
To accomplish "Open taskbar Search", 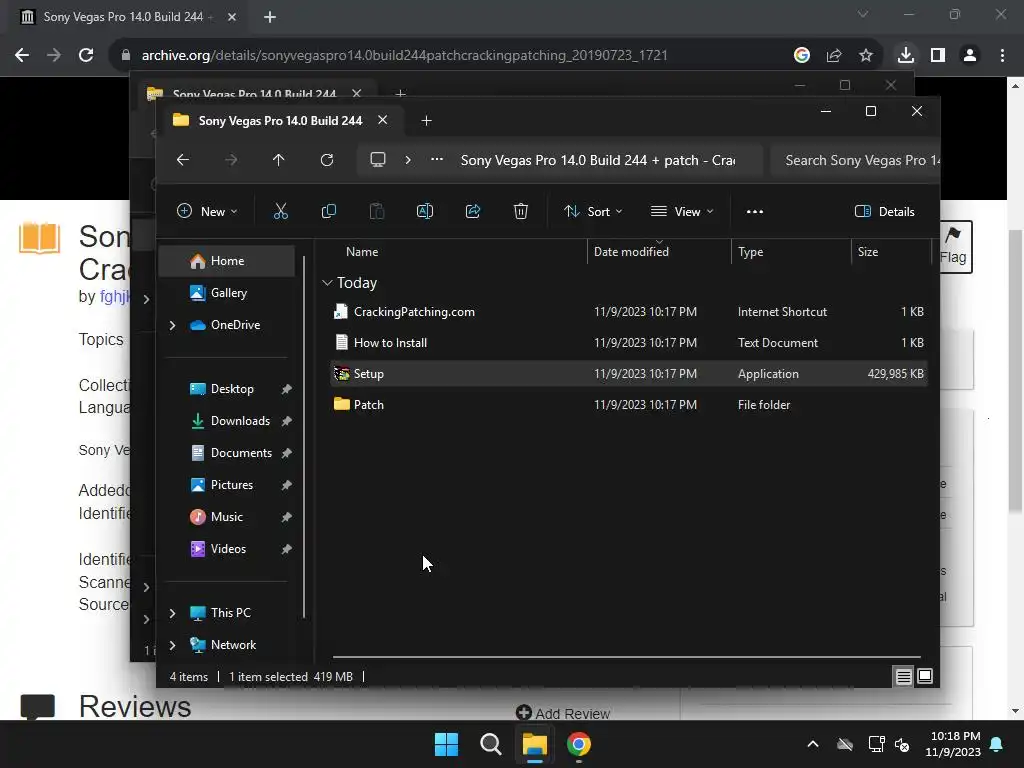I will (x=490, y=744).
